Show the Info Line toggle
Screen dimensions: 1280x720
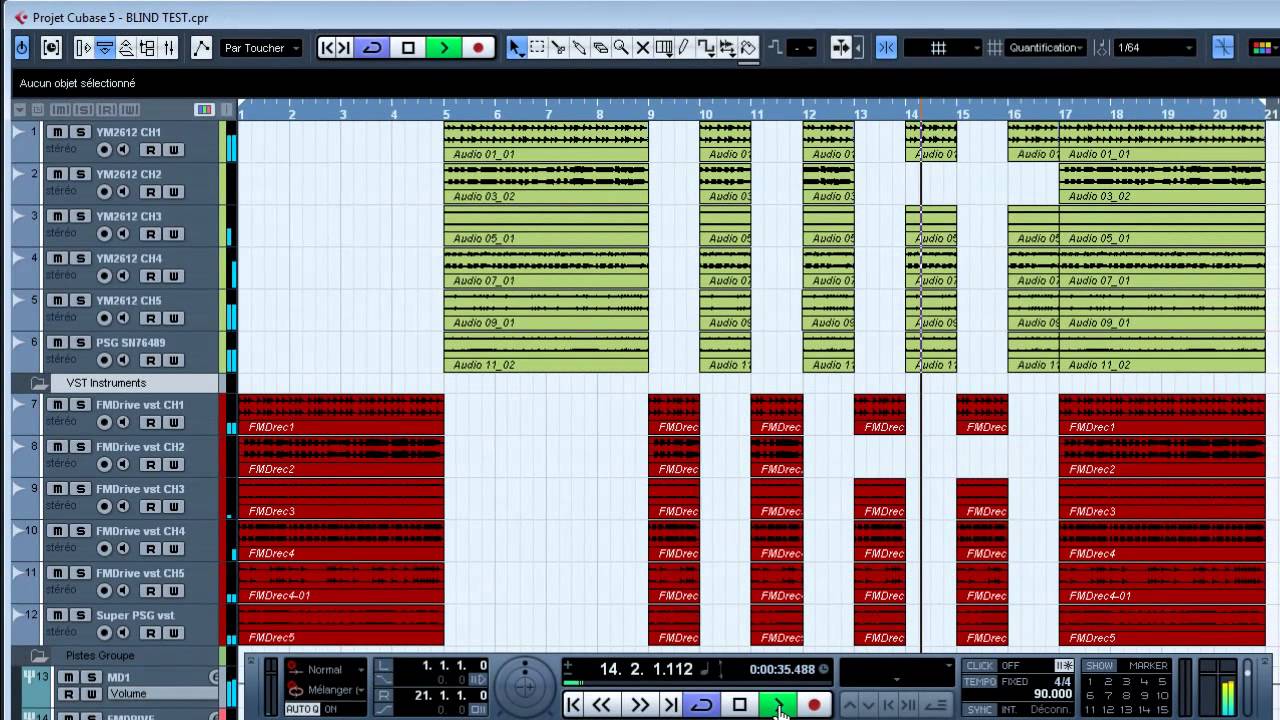(x=104, y=47)
